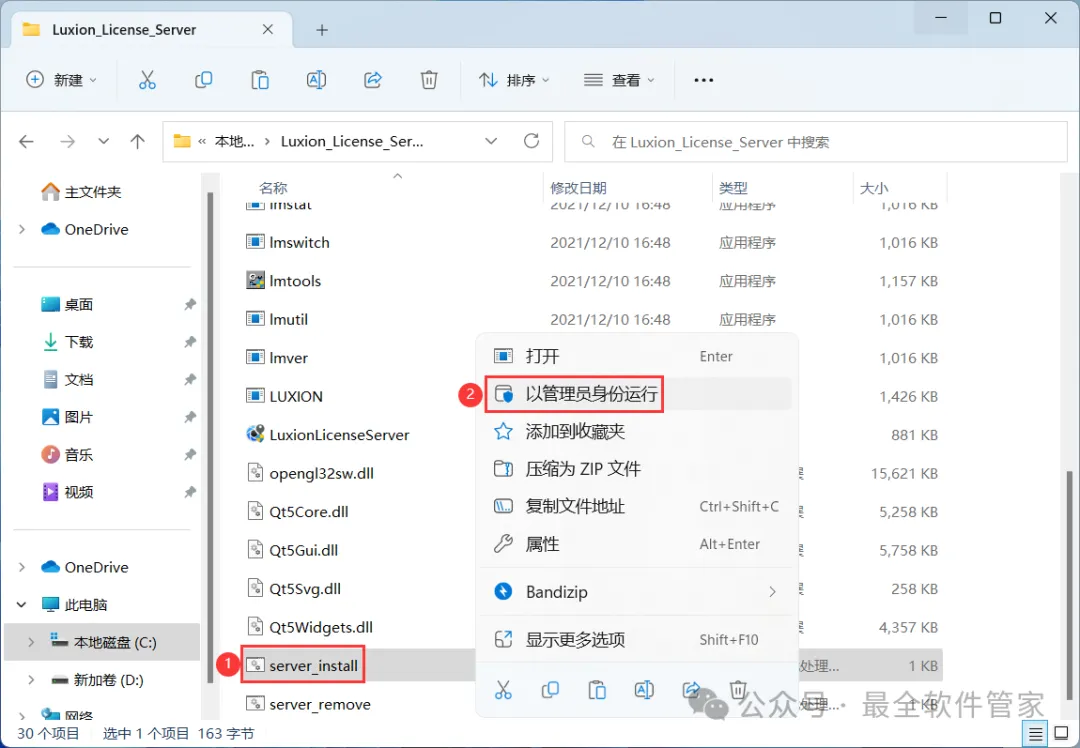Open recent locations dropdown arrow
This screenshot has height=748, width=1080.
103,142
